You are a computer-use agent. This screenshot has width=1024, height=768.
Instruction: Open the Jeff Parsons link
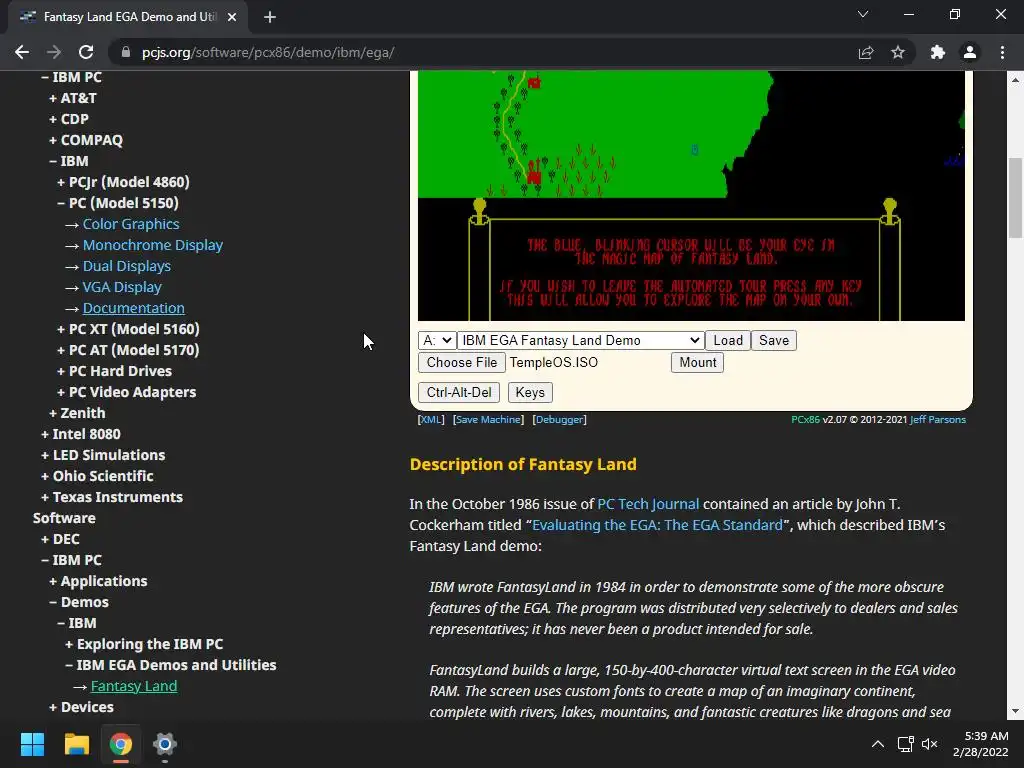point(938,419)
